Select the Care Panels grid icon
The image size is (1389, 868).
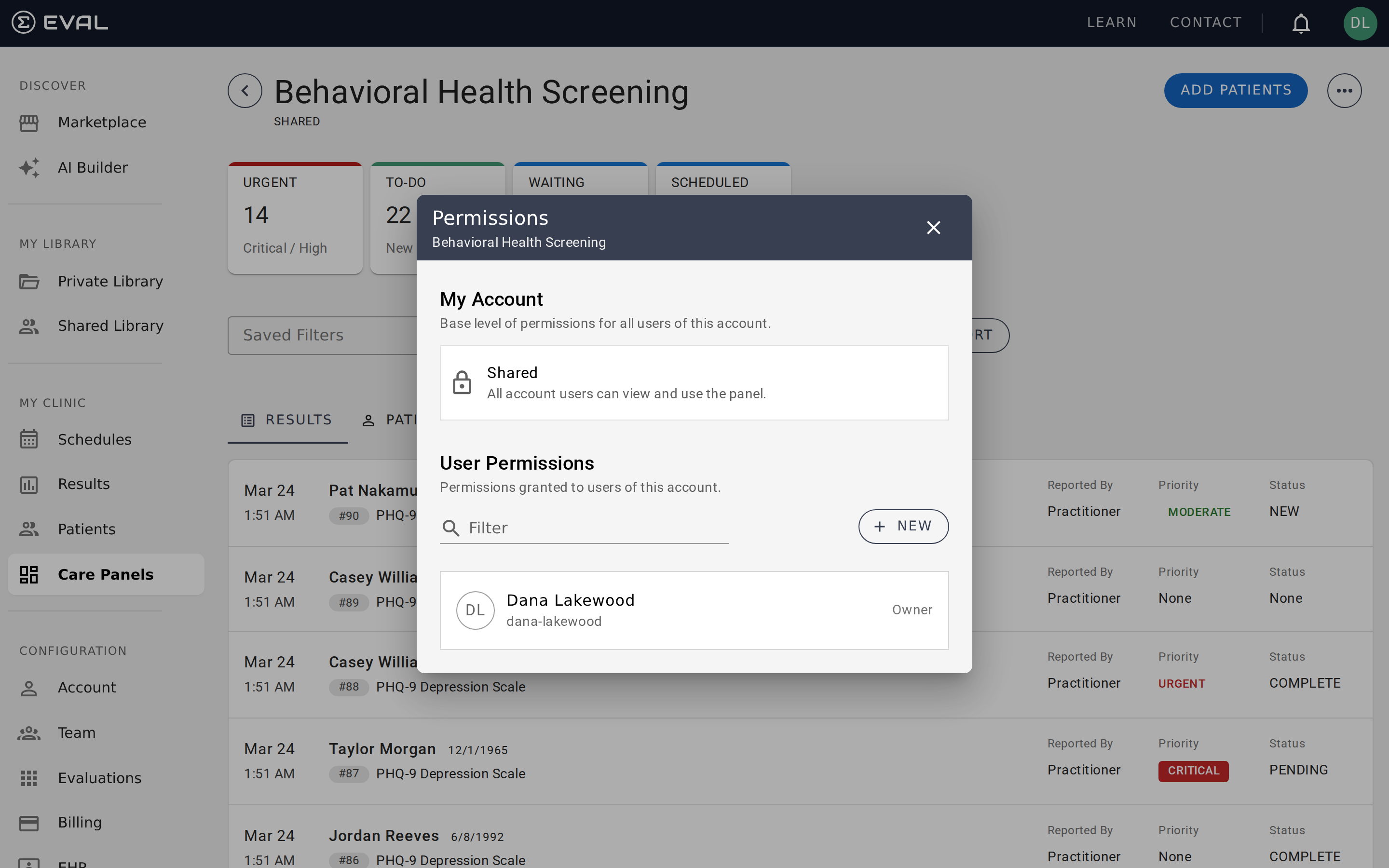(x=30, y=574)
